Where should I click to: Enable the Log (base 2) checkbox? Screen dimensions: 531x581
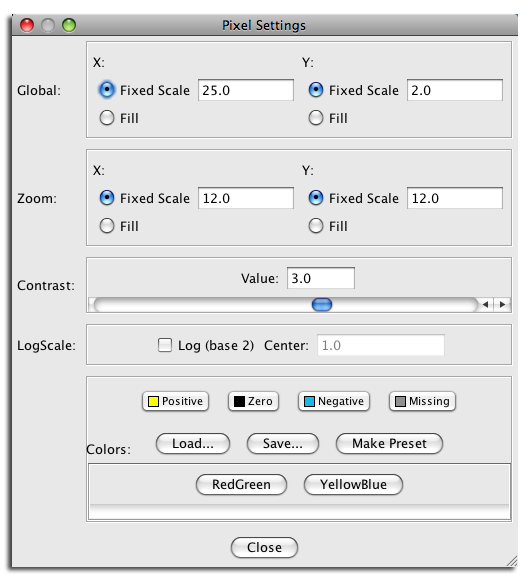(165, 345)
